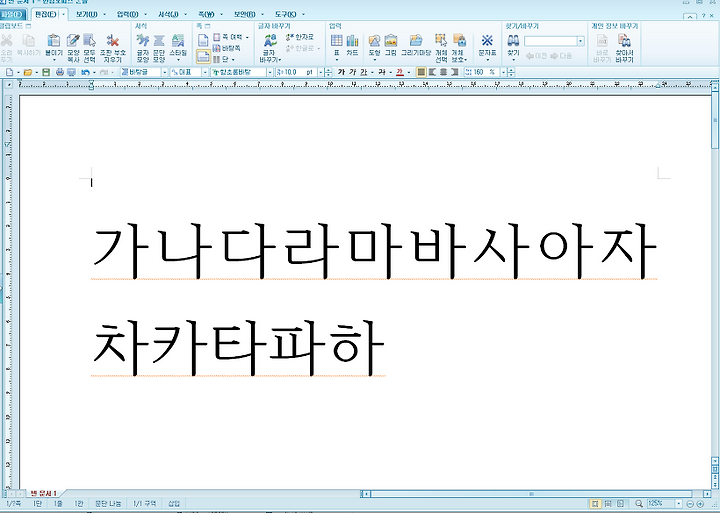Click the 삽입 (Insert mode) status entry
Viewport: 720px width, 513px height.
pos(174,504)
